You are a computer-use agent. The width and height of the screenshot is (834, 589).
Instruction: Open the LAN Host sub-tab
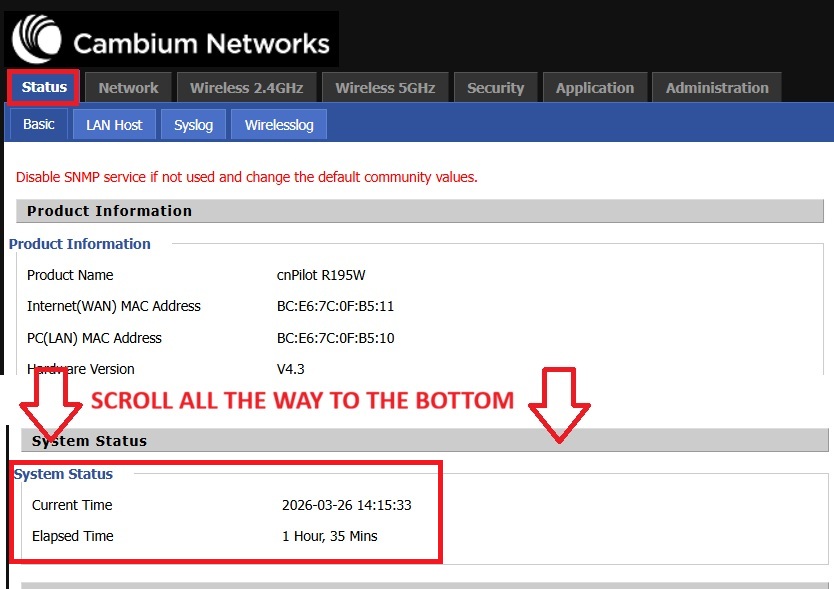[x=114, y=125]
